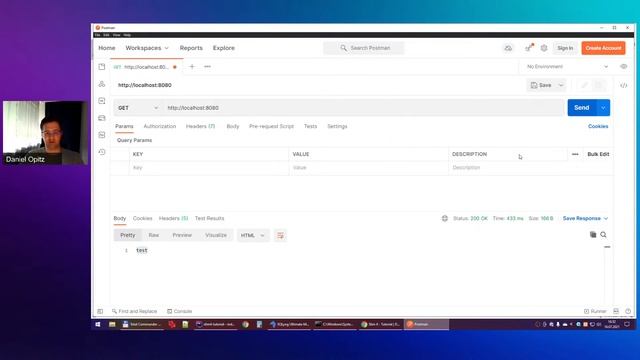Open the Runner in status bar

click(595, 311)
